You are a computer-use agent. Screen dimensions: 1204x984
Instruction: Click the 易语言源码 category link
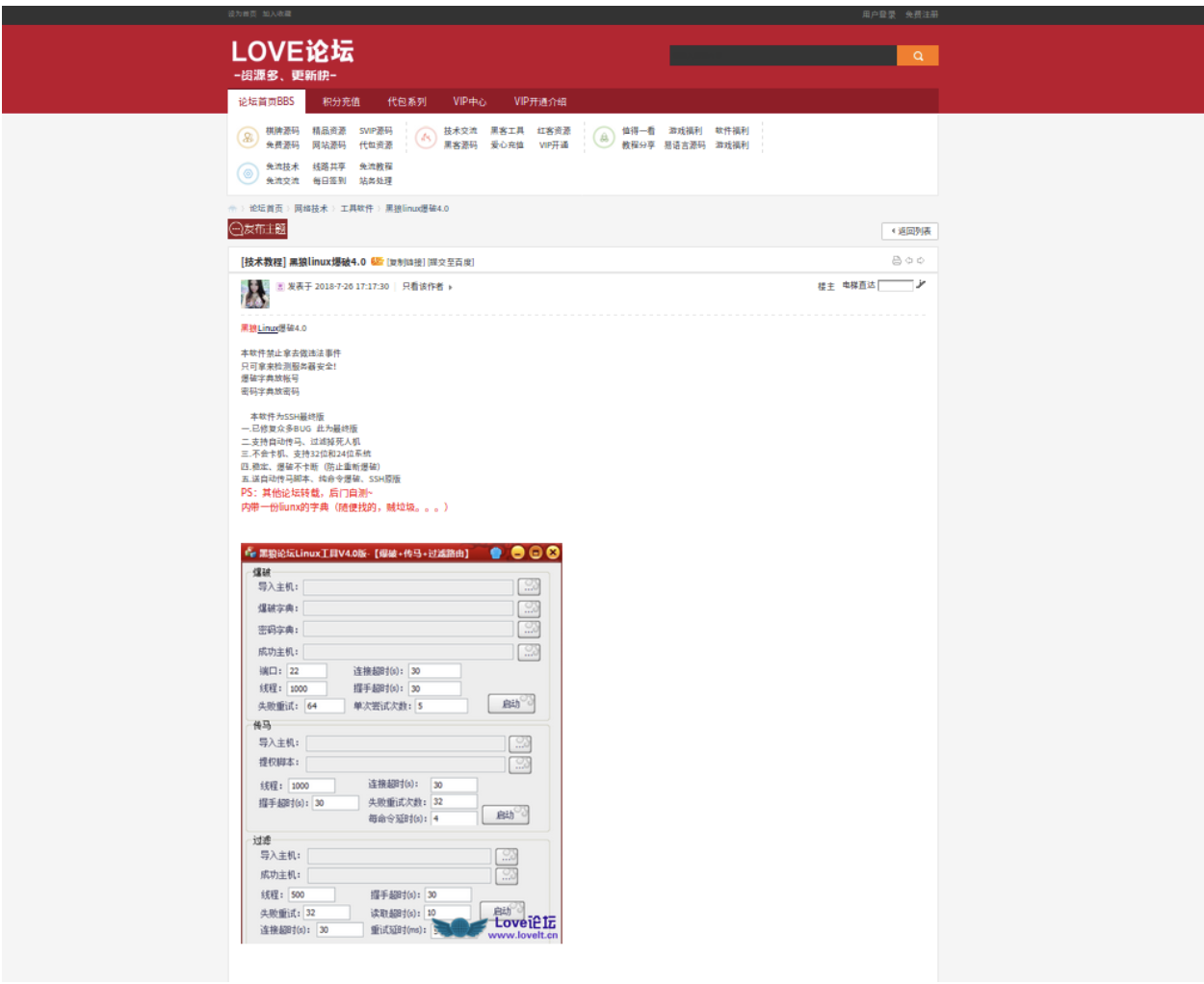pyautogui.click(x=685, y=145)
